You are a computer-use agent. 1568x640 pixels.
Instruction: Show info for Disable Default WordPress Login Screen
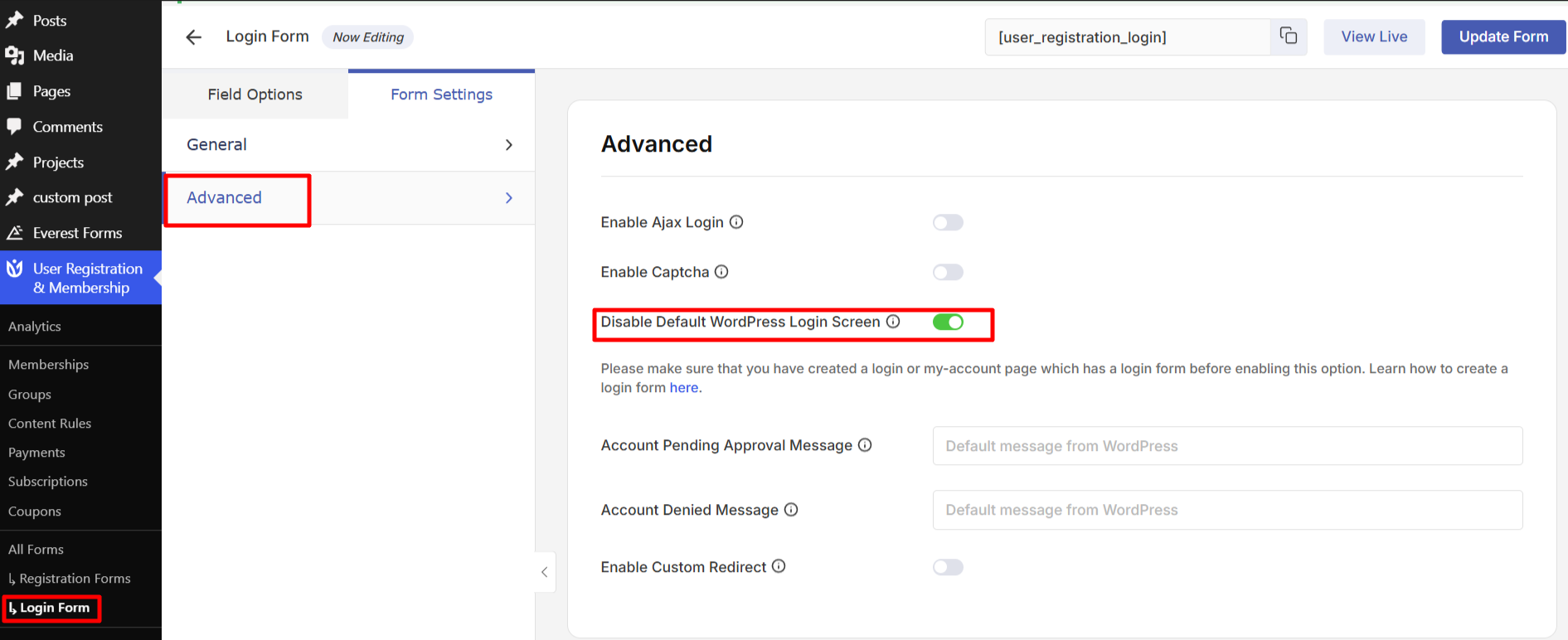tap(893, 322)
